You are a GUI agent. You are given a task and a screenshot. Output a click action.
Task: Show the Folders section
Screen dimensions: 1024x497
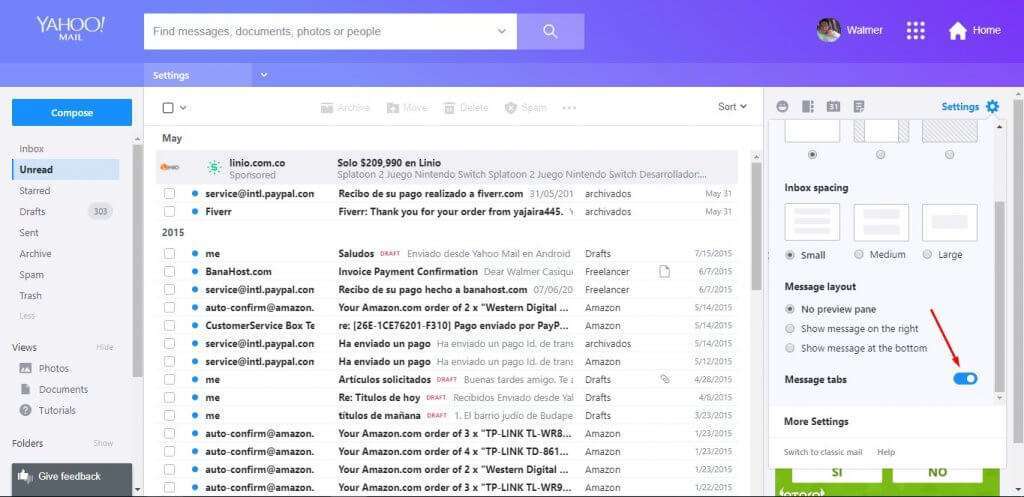pos(103,443)
